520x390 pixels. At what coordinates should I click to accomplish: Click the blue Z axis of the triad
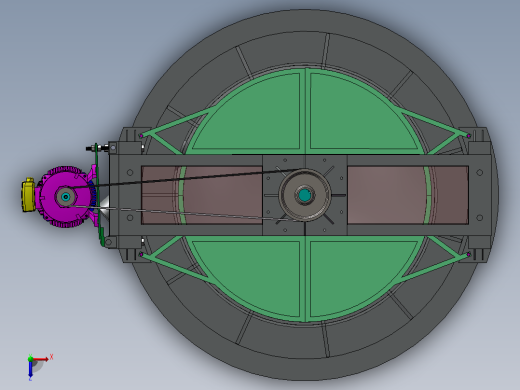point(30,369)
